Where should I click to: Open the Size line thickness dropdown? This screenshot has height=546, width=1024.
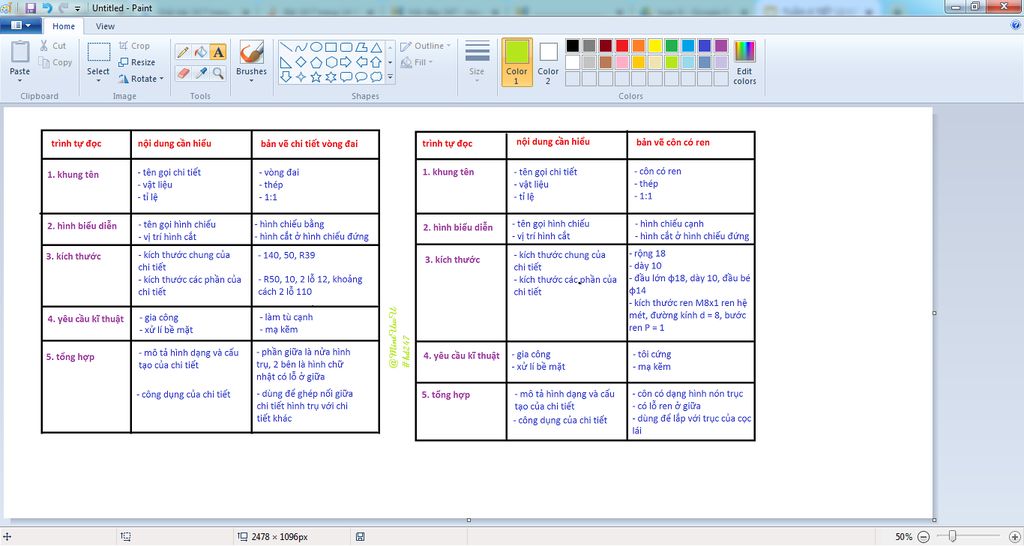click(477, 62)
